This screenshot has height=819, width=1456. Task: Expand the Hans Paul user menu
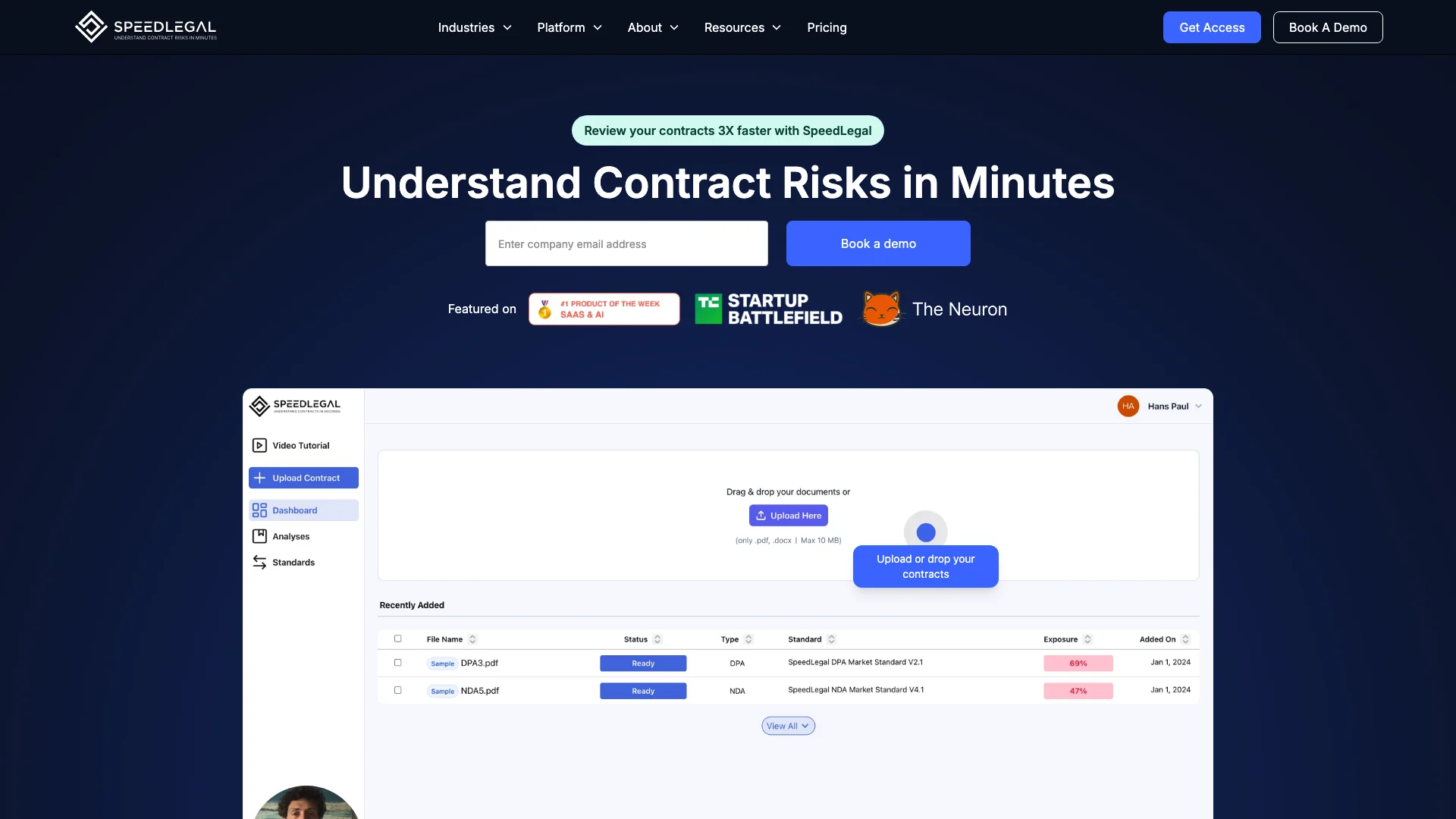tap(1198, 406)
